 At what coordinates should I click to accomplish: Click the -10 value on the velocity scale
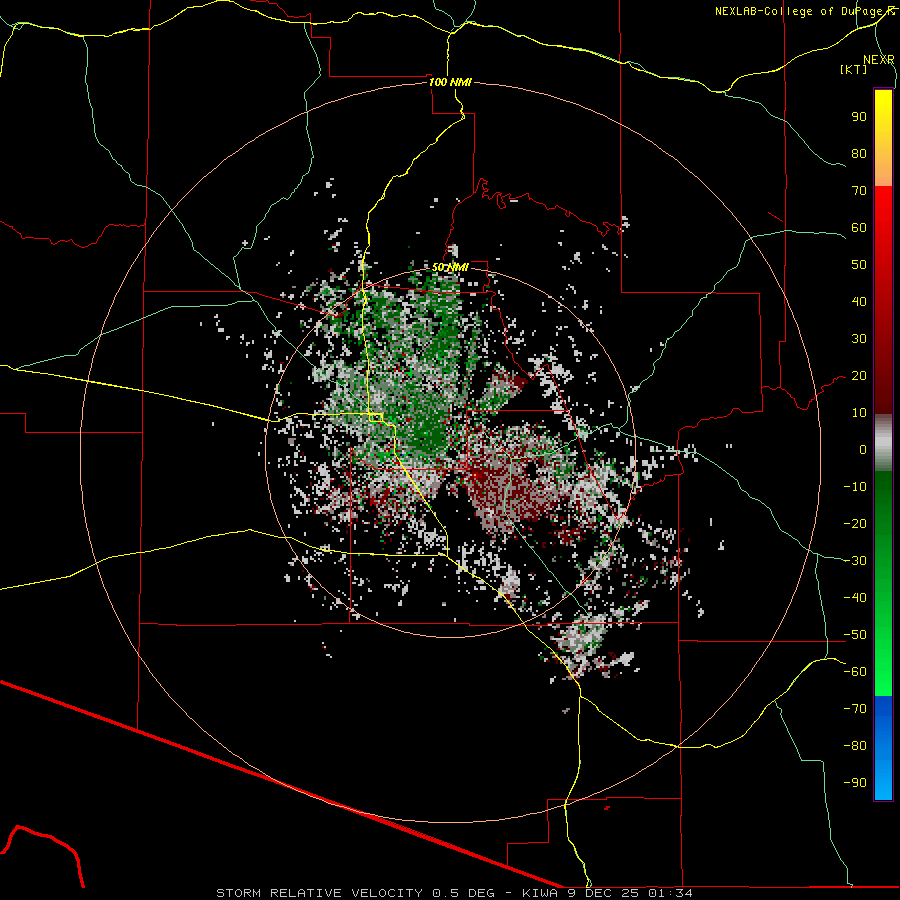tap(855, 487)
